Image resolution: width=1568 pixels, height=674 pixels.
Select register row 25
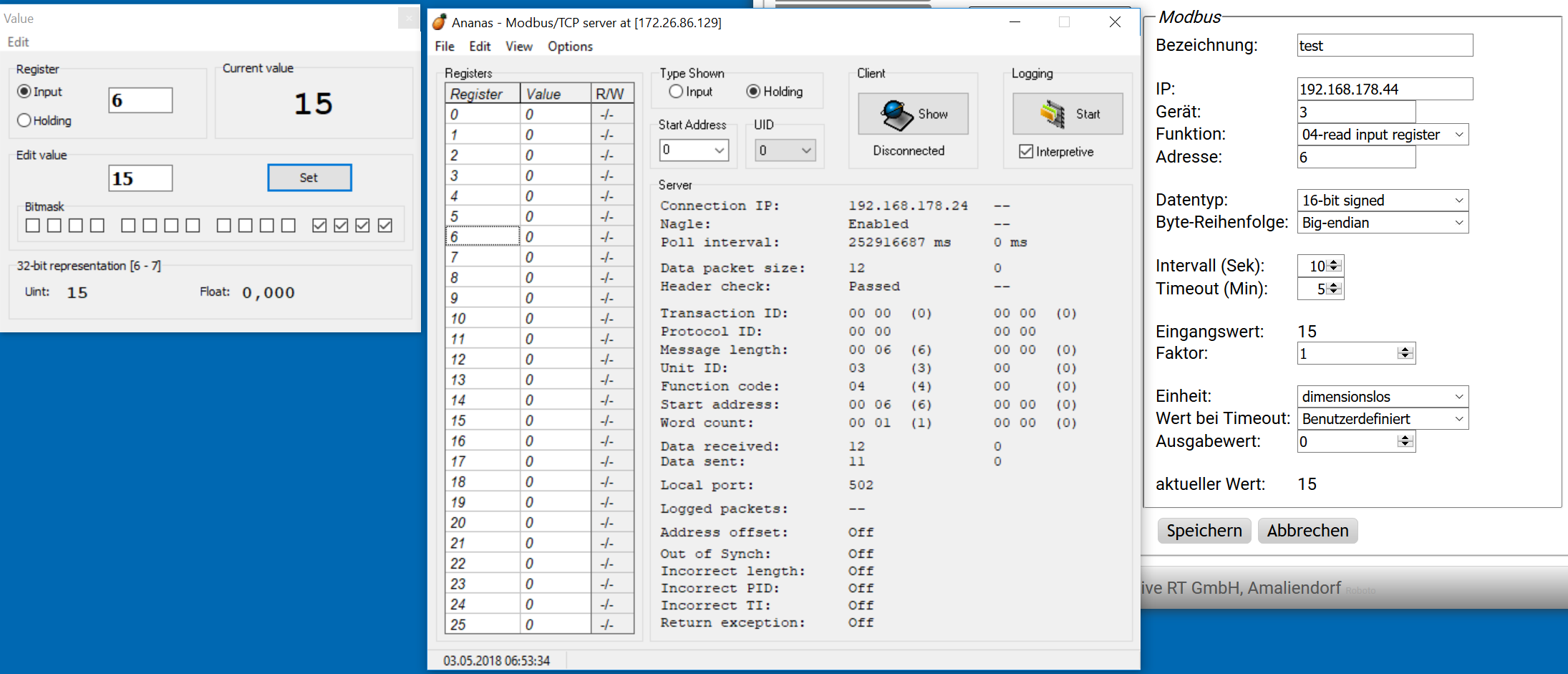(483, 624)
